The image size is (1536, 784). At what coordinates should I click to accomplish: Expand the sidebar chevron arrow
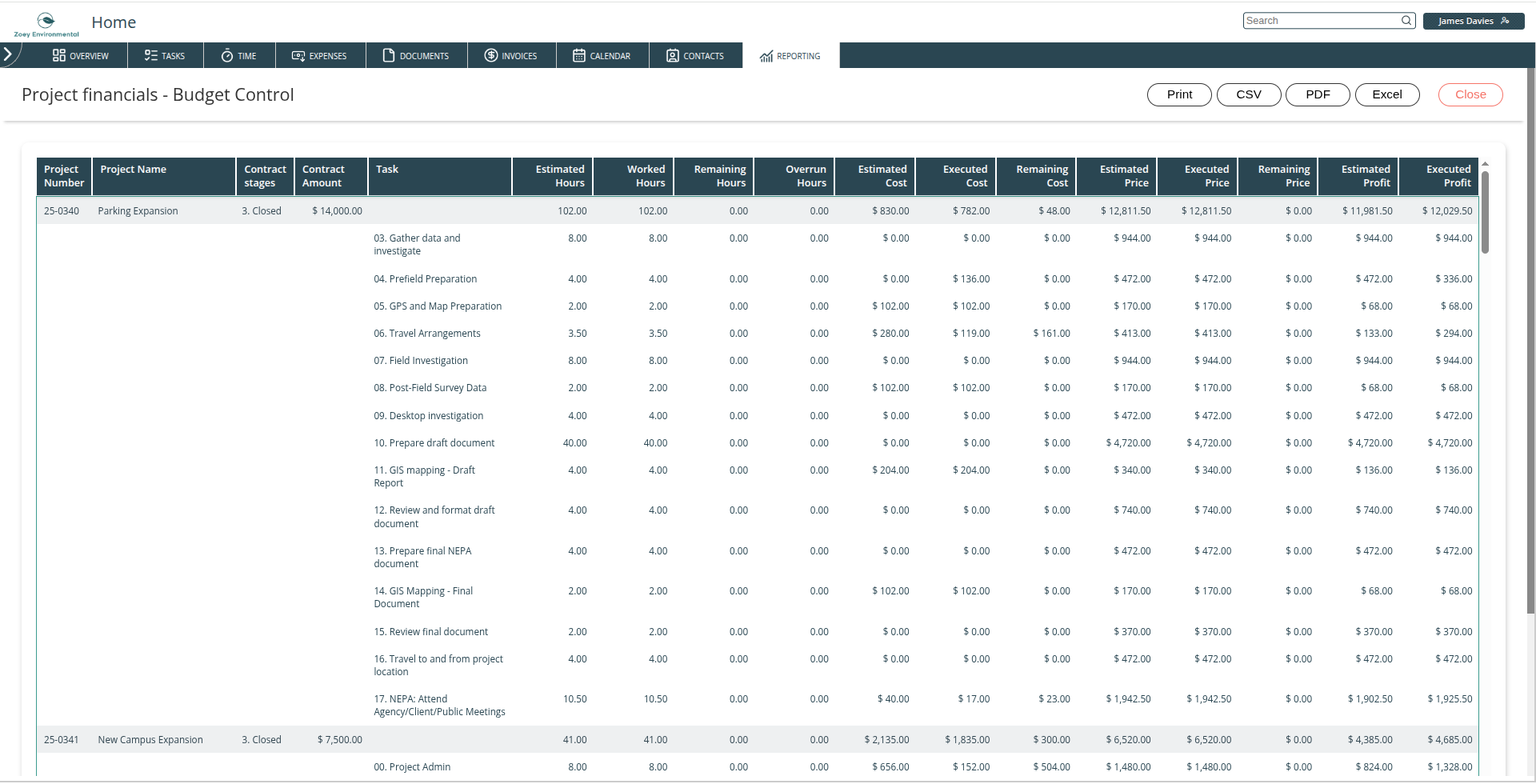(x=8, y=54)
